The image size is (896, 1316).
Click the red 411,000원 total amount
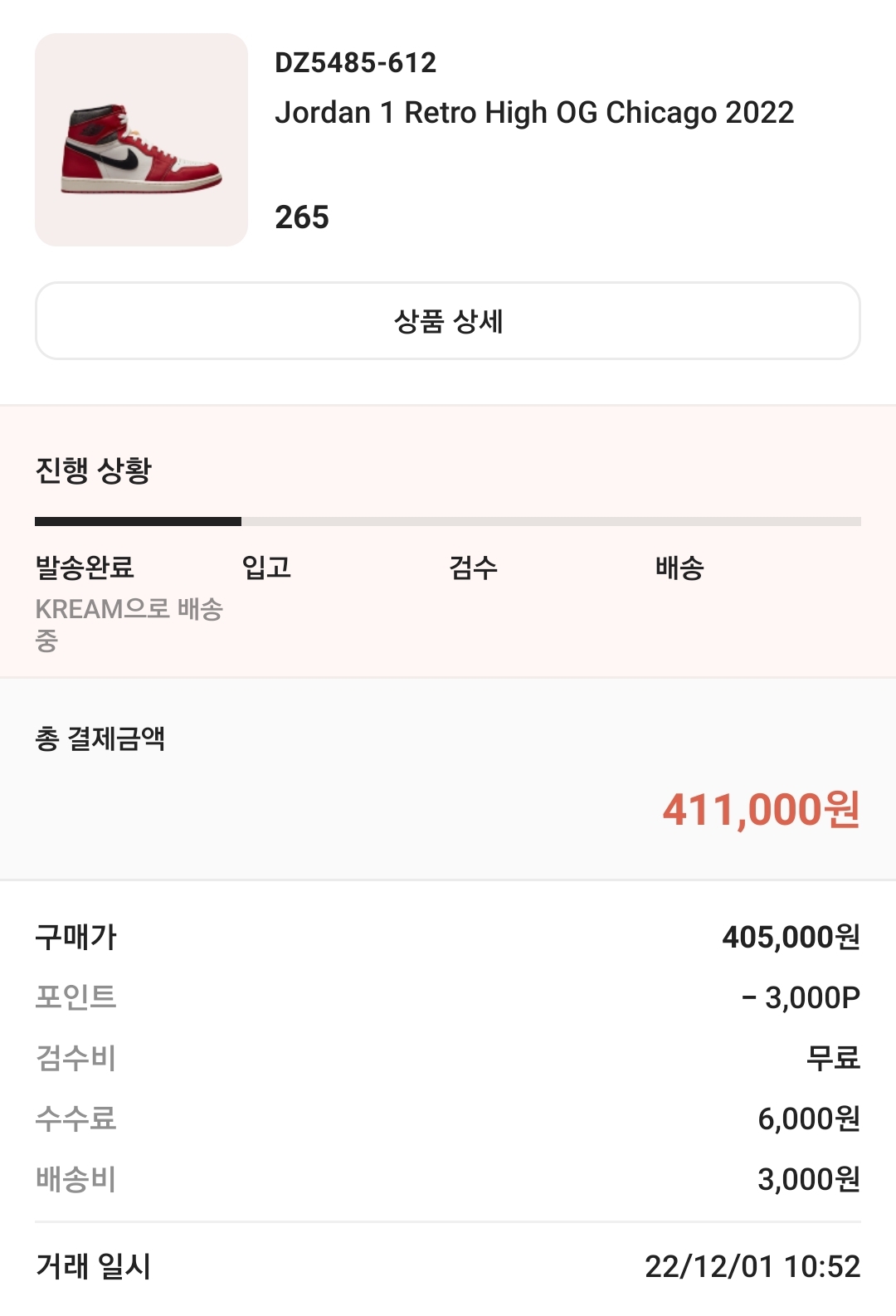tap(761, 810)
